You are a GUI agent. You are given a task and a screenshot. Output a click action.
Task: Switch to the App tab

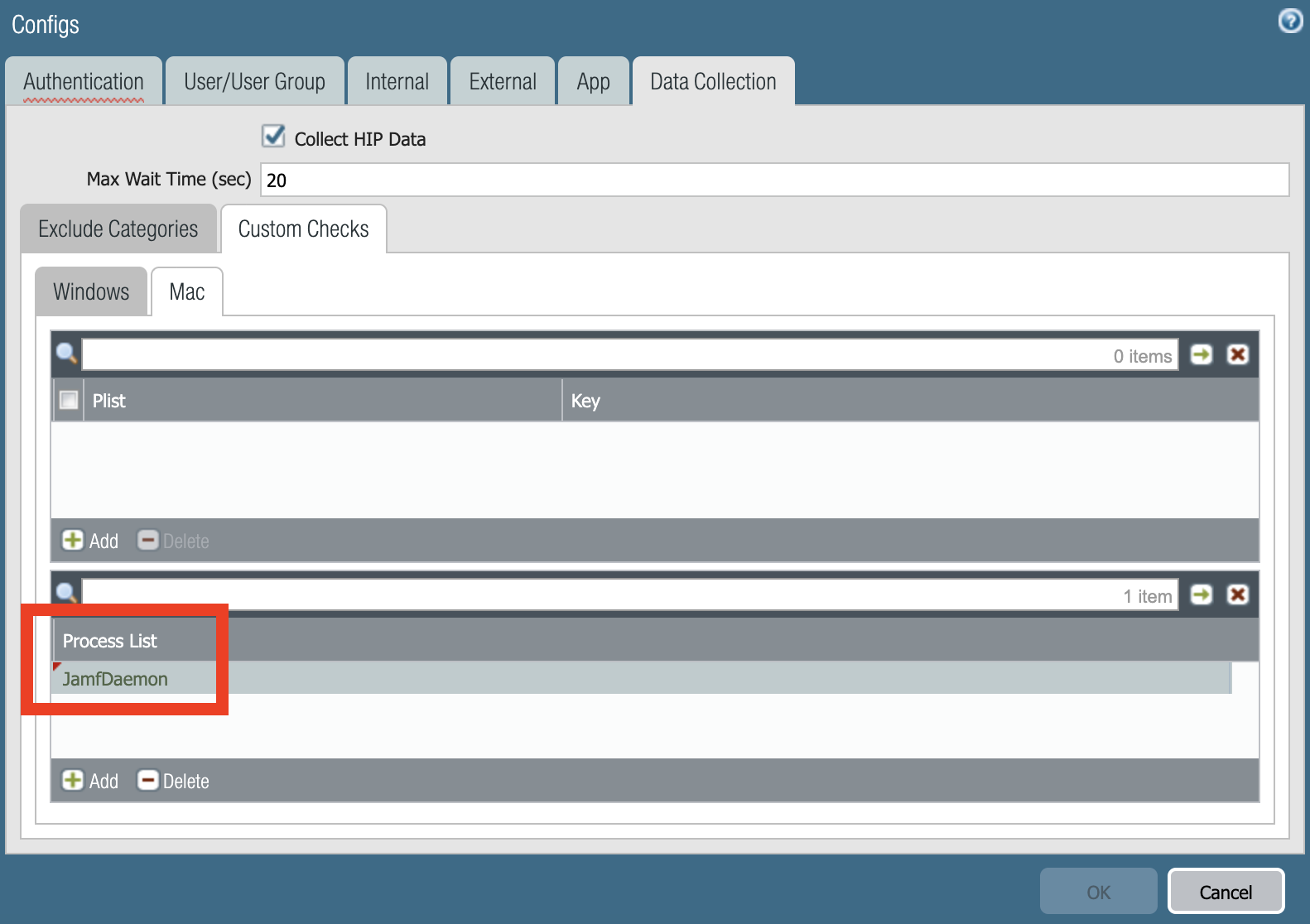pos(594,81)
